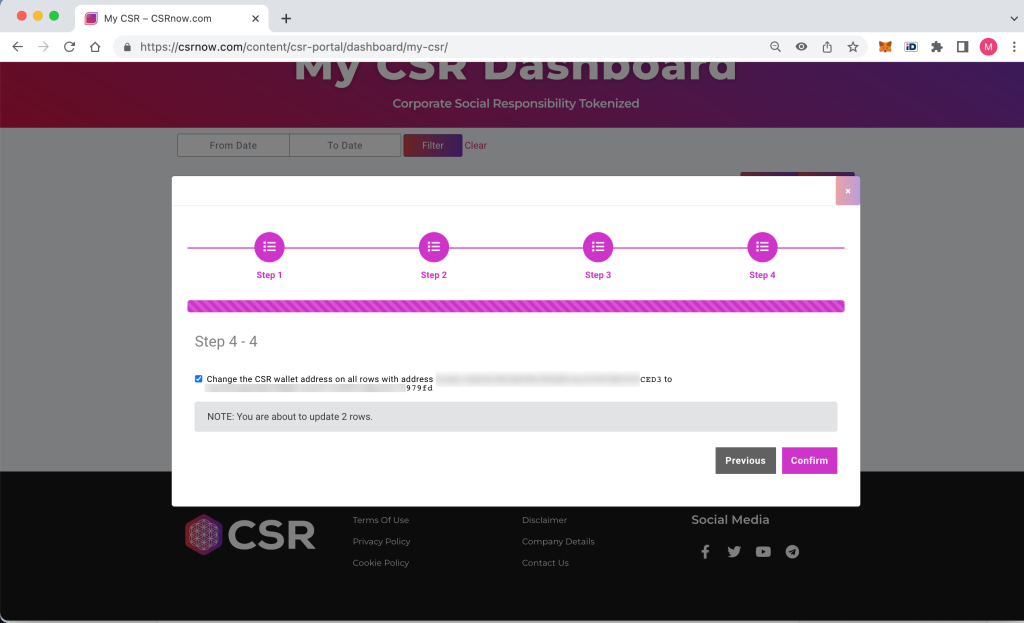1024x623 pixels.
Task: Reload the current page
Action: [x=69, y=47]
